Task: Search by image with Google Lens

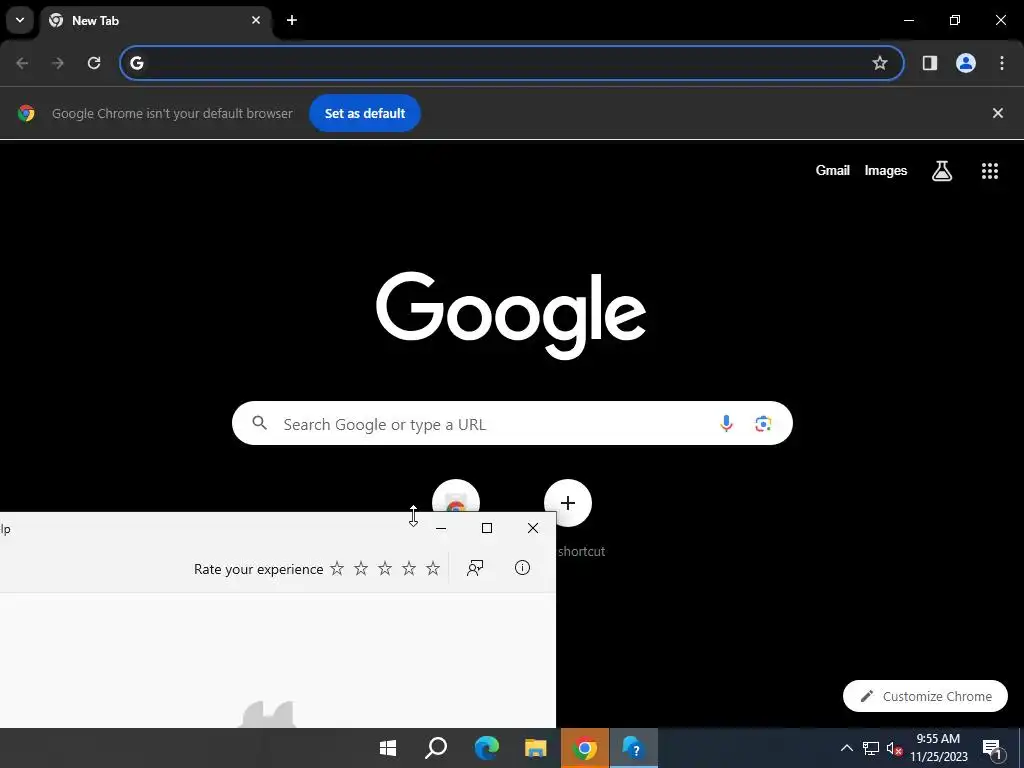Action: point(763,423)
